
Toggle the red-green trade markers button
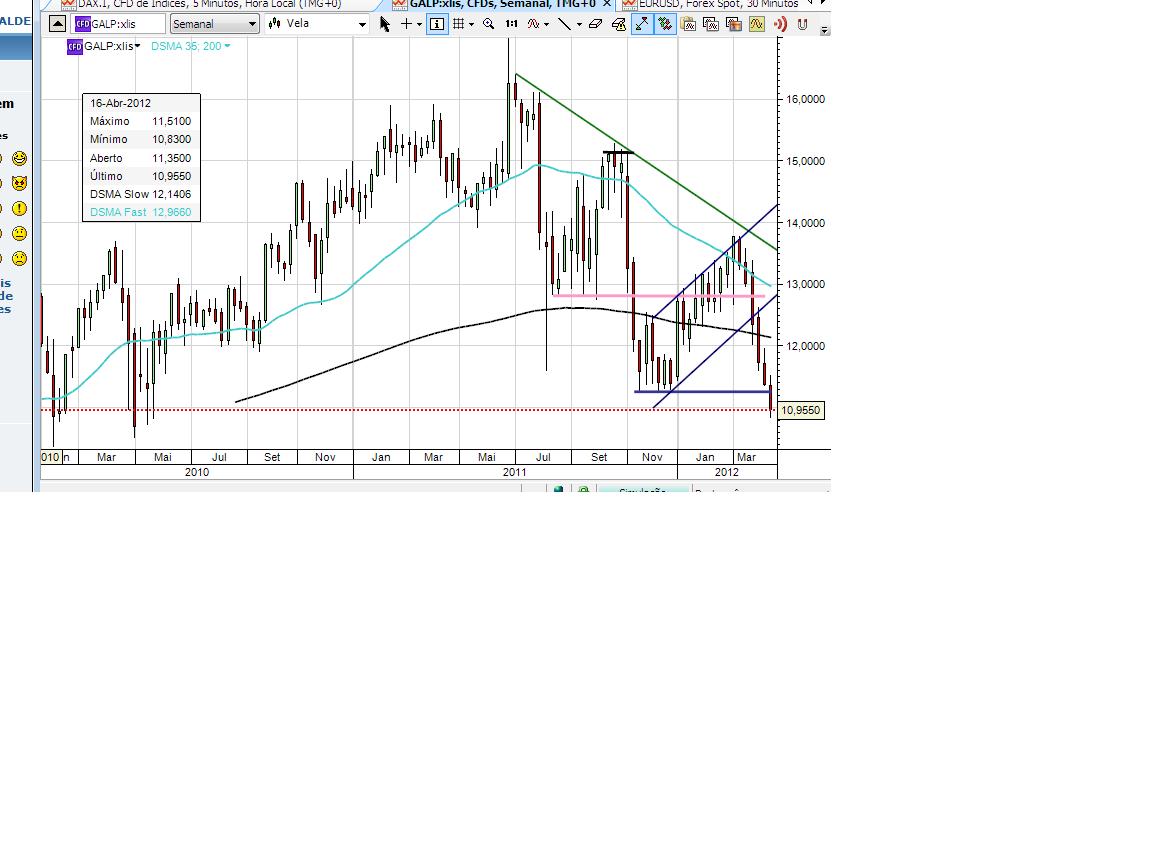coord(664,24)
